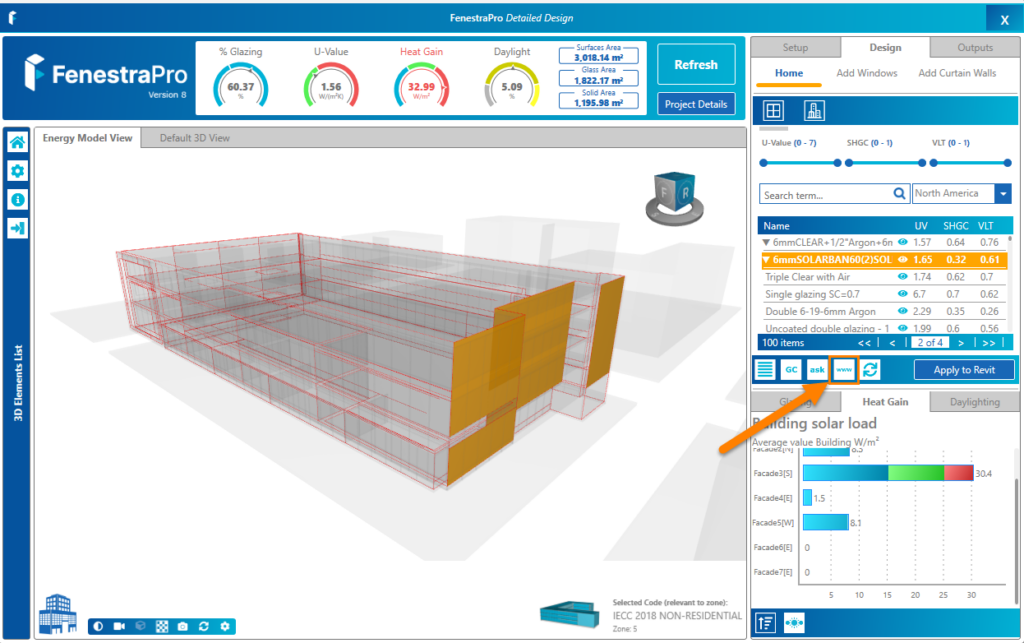The width and height of the screenshot is (1024, 643).
Task: Click Apply to Revit button
Action: pyautogui.click(x=964, y=369)
